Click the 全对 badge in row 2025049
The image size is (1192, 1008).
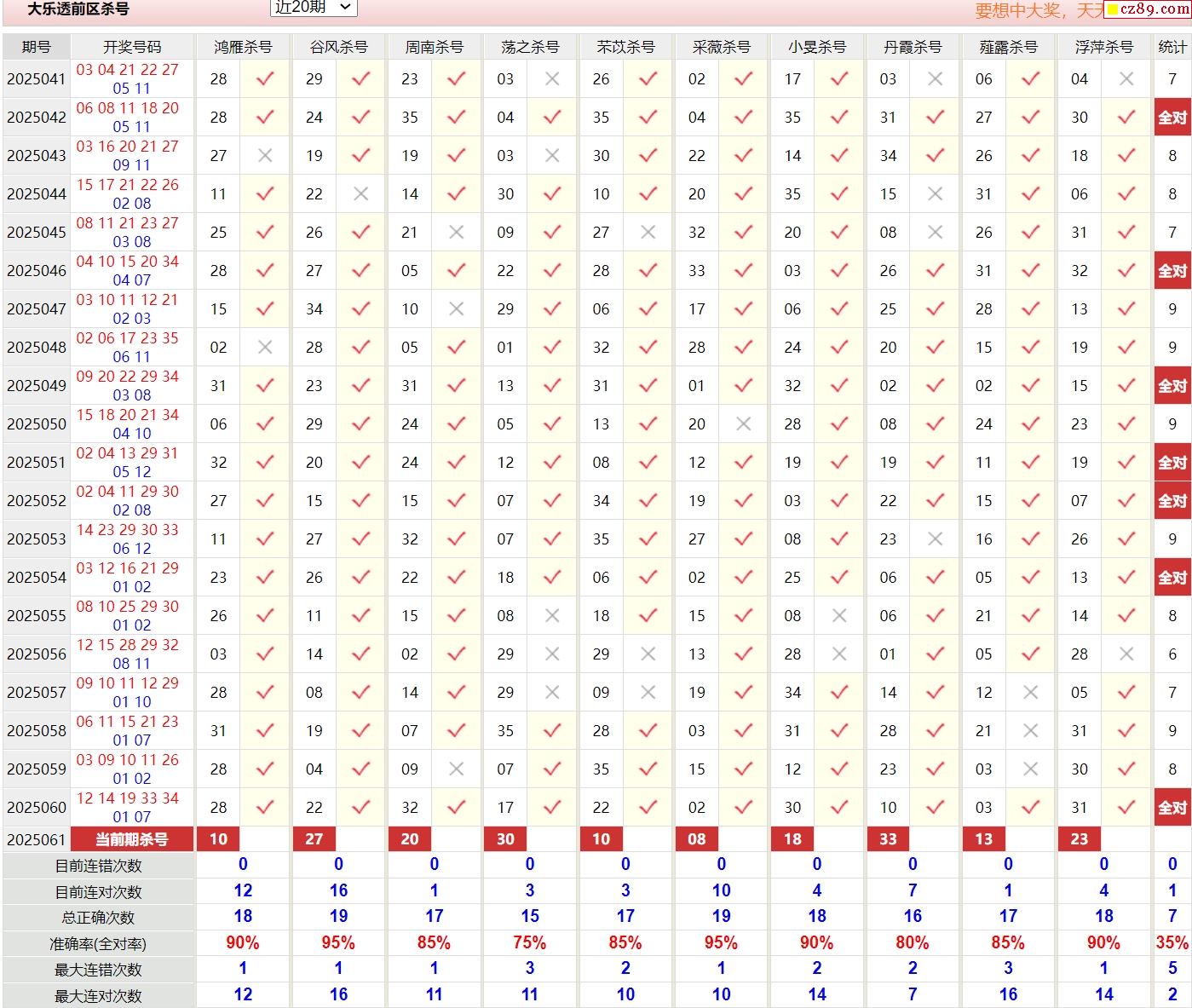tap(1172, 386)
